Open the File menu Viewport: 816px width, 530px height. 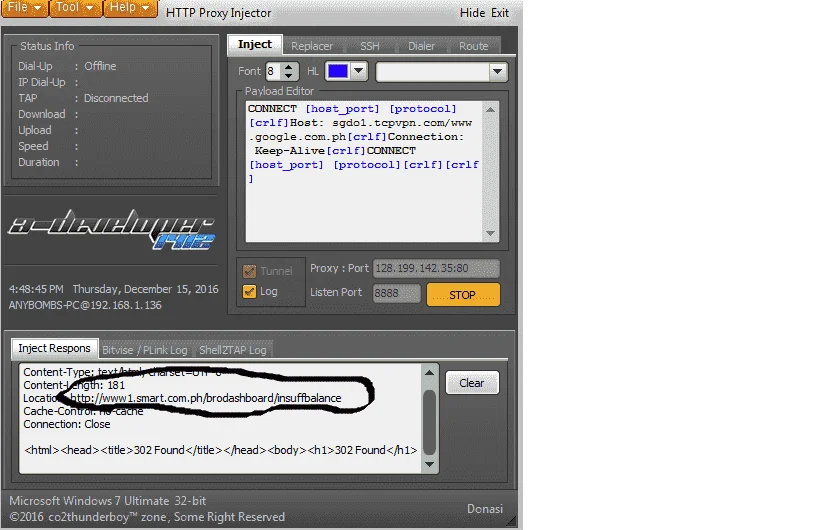click(24, 8)
